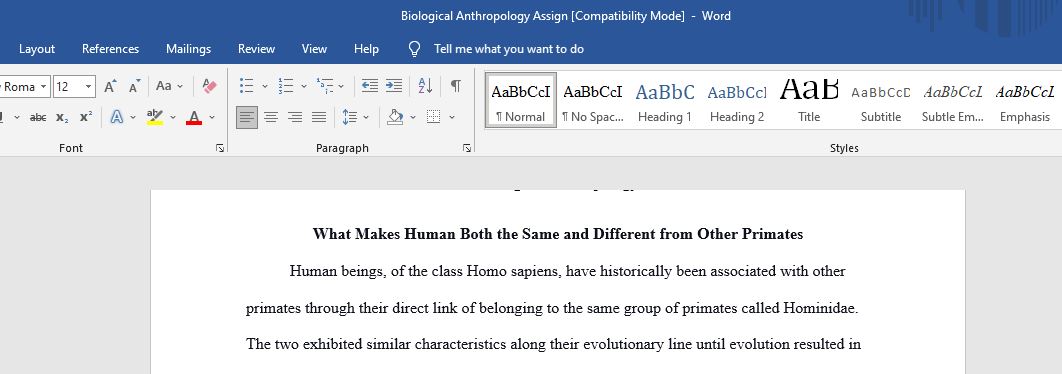Toggle strikethrough formatting

tap(38, 117)
